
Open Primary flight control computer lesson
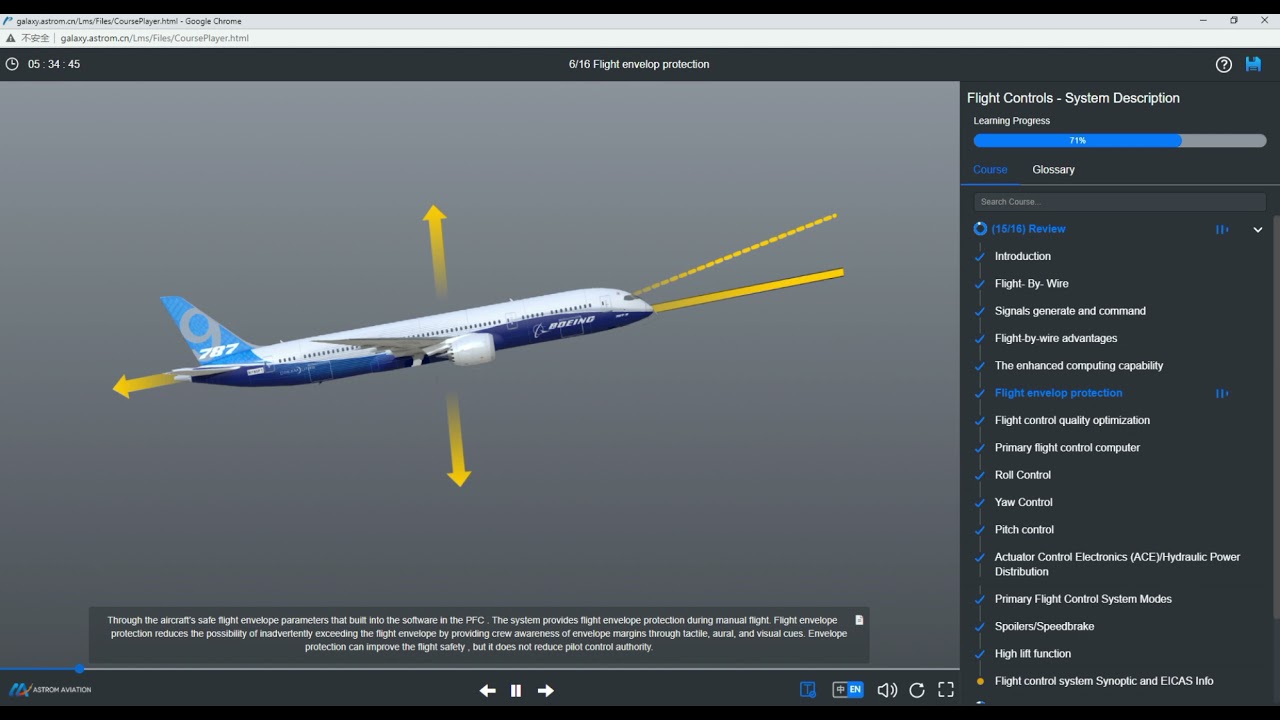pos(1067,448)
